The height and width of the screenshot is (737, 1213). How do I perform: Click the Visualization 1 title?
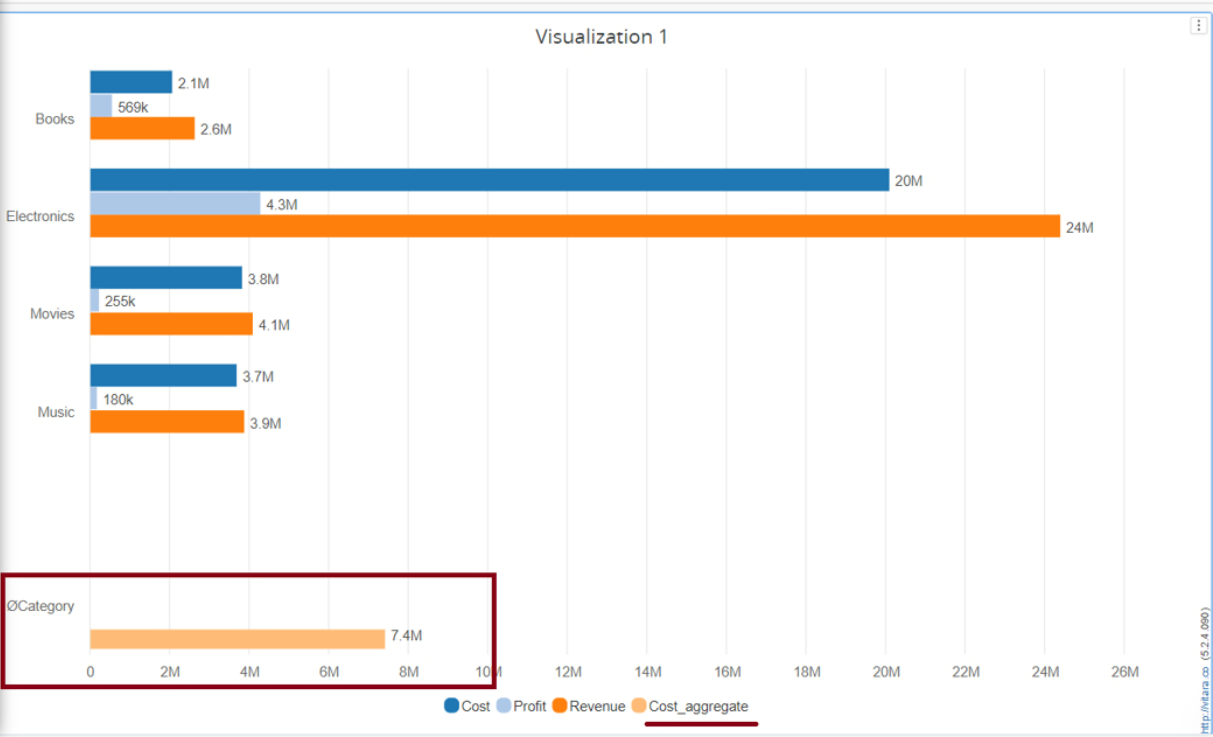tap(601, 37)
